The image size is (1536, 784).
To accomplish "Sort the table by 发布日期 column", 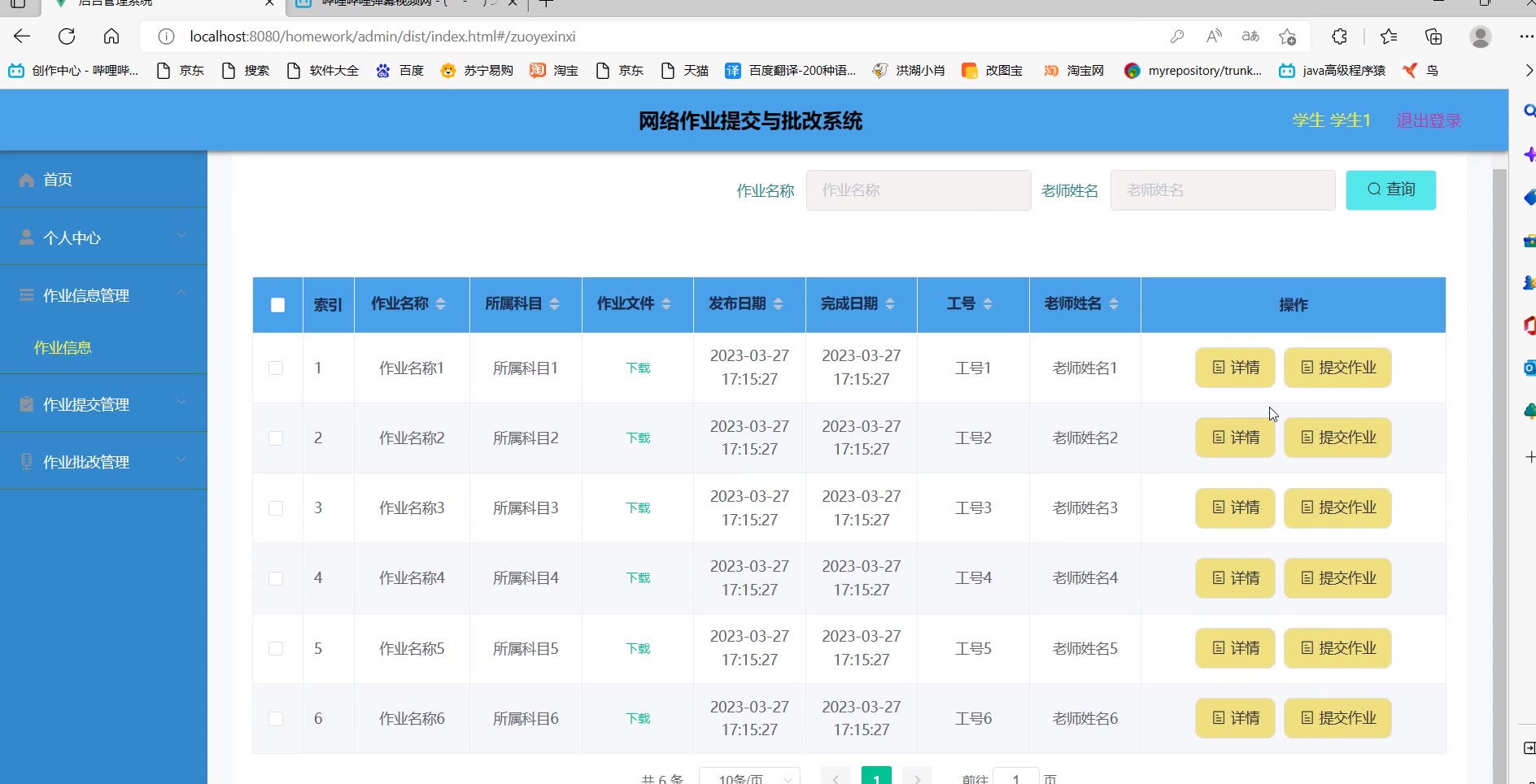I will 778,304.
